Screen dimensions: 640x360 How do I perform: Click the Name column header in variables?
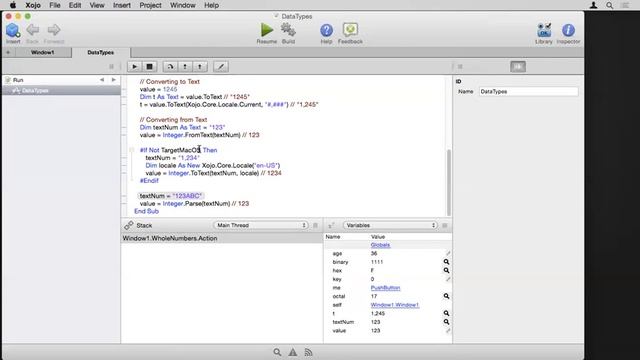click(333, 237)
